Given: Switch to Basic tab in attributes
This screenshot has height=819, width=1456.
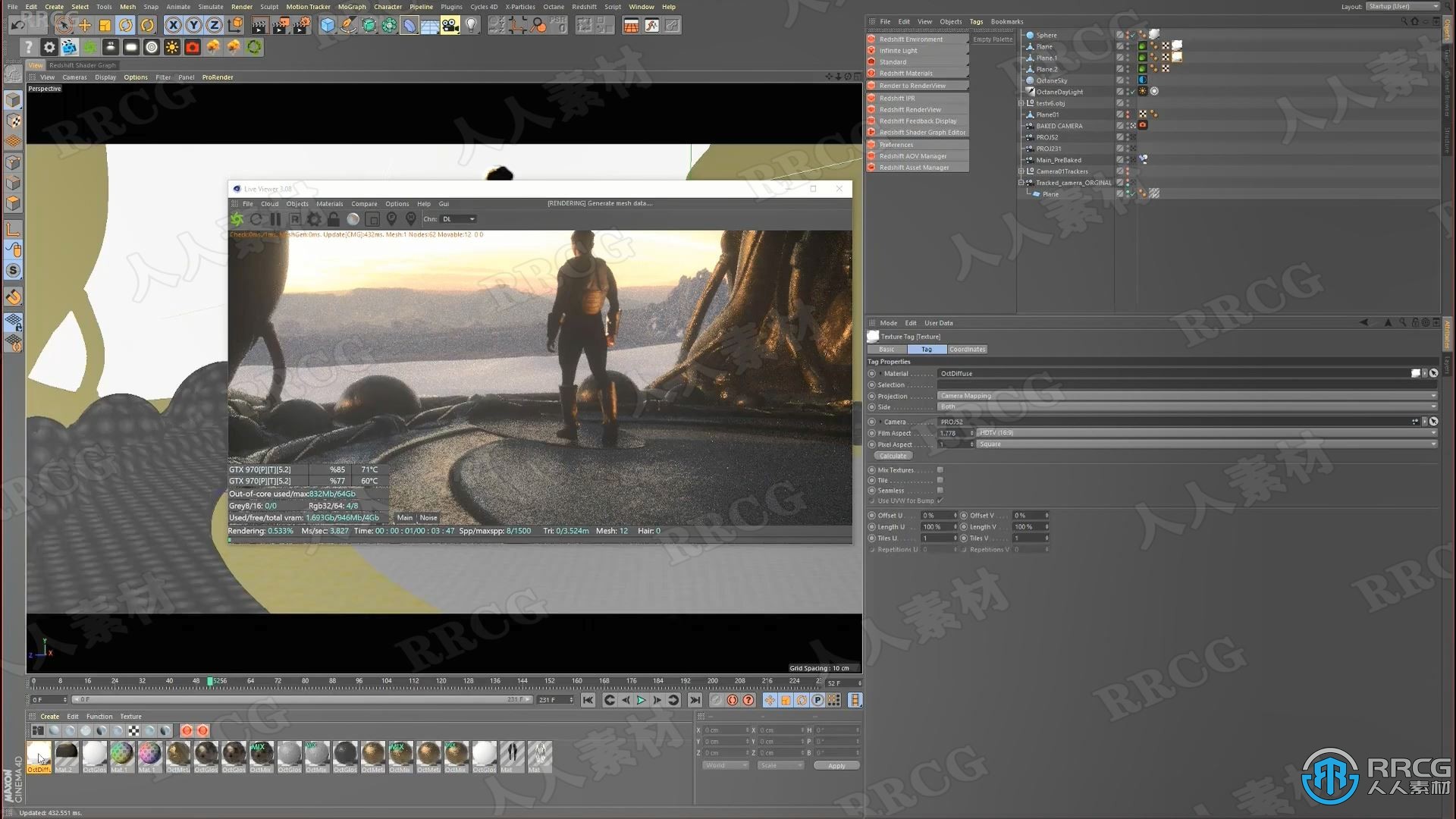Looking at the screenshot, I should point(886,350).
